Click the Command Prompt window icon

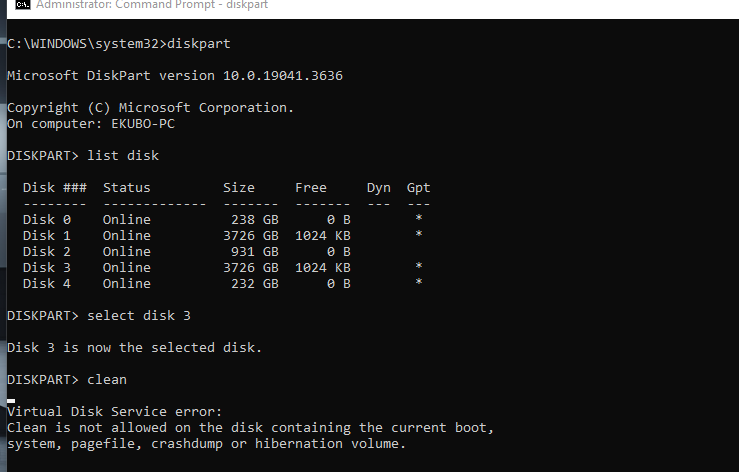[x=22, y=4]
